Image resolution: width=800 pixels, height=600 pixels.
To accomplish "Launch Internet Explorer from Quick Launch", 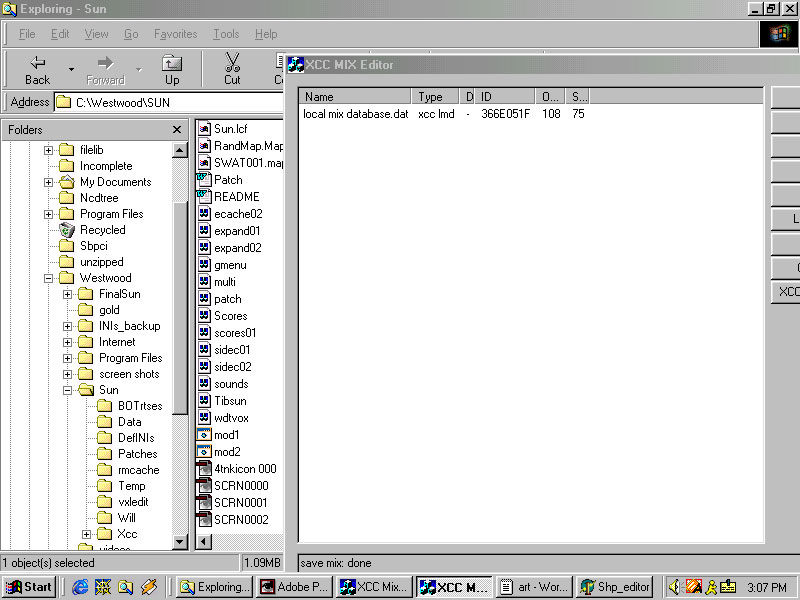I will click(x=80, y=587).
